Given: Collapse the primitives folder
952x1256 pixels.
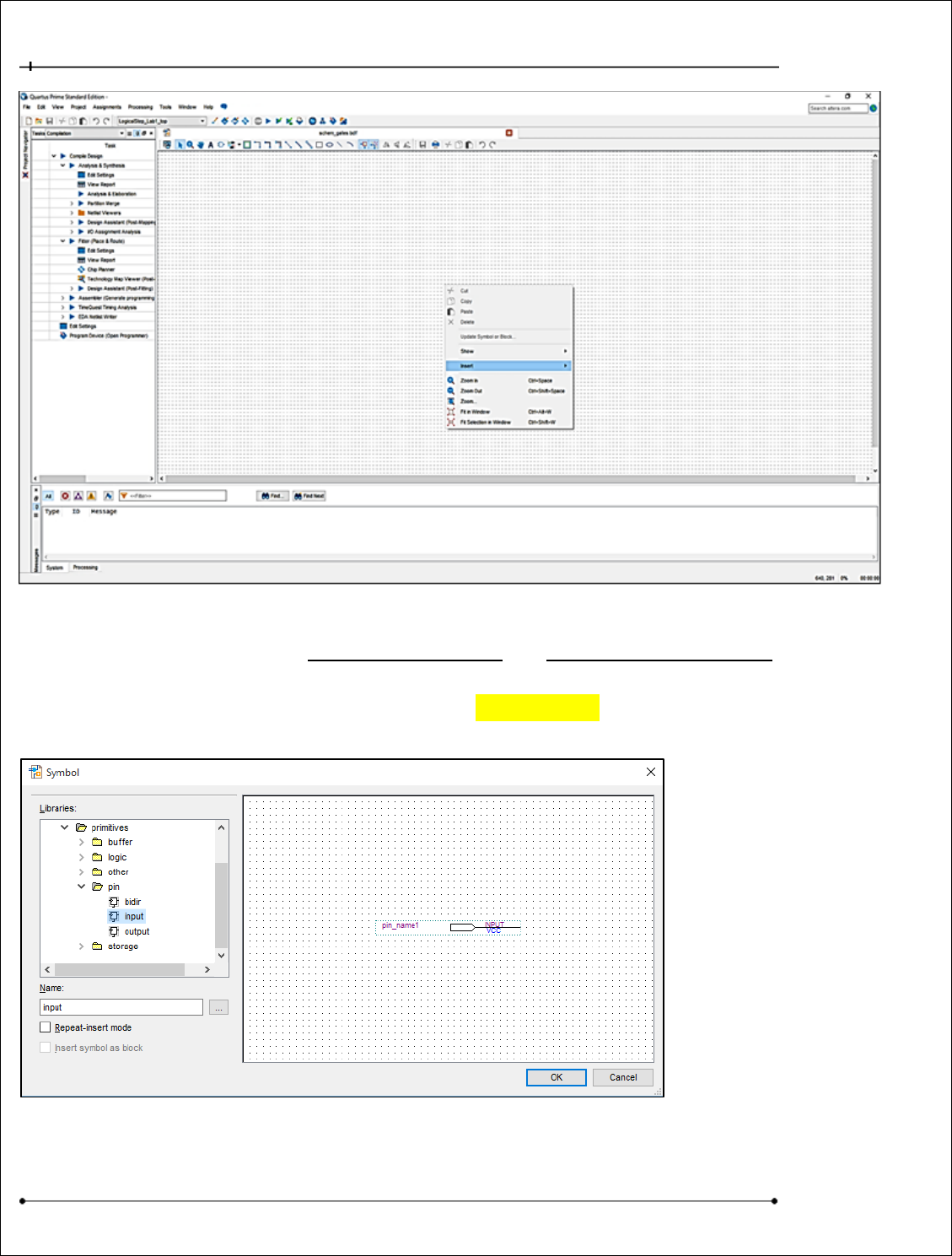Looking at the screenshot, I should tap(65, 827).
